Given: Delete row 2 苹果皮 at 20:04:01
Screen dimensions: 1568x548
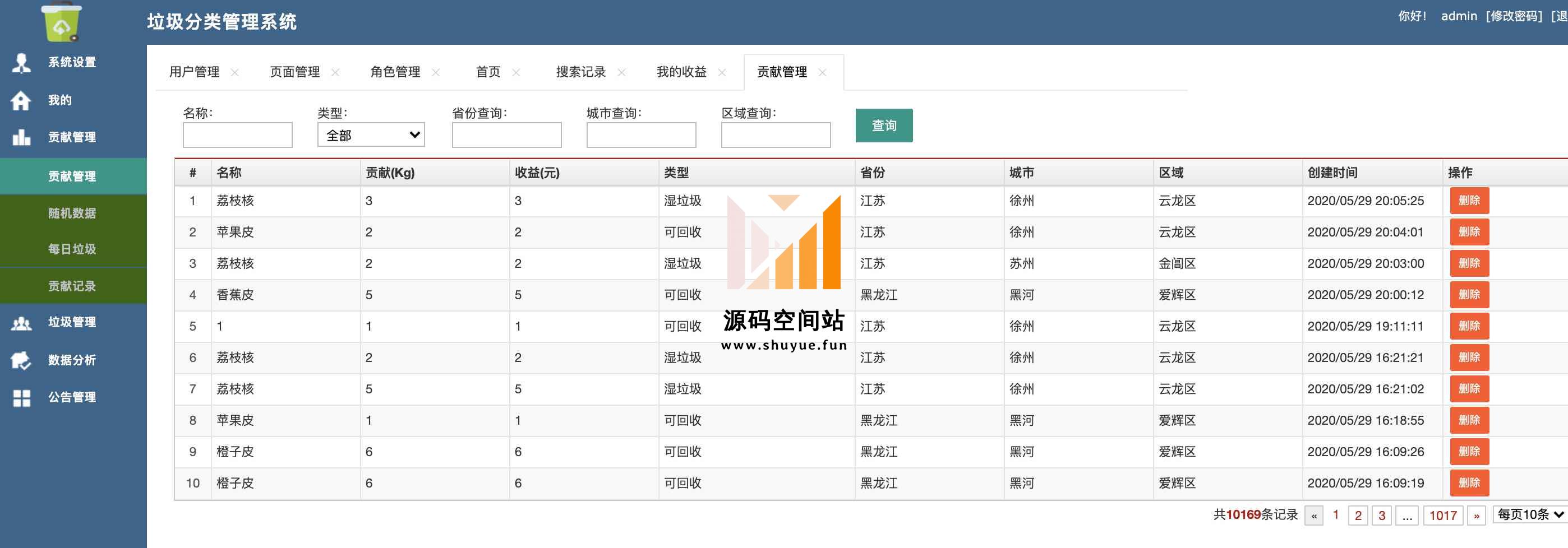Looking at the screenshot, I should point(1469,232).
